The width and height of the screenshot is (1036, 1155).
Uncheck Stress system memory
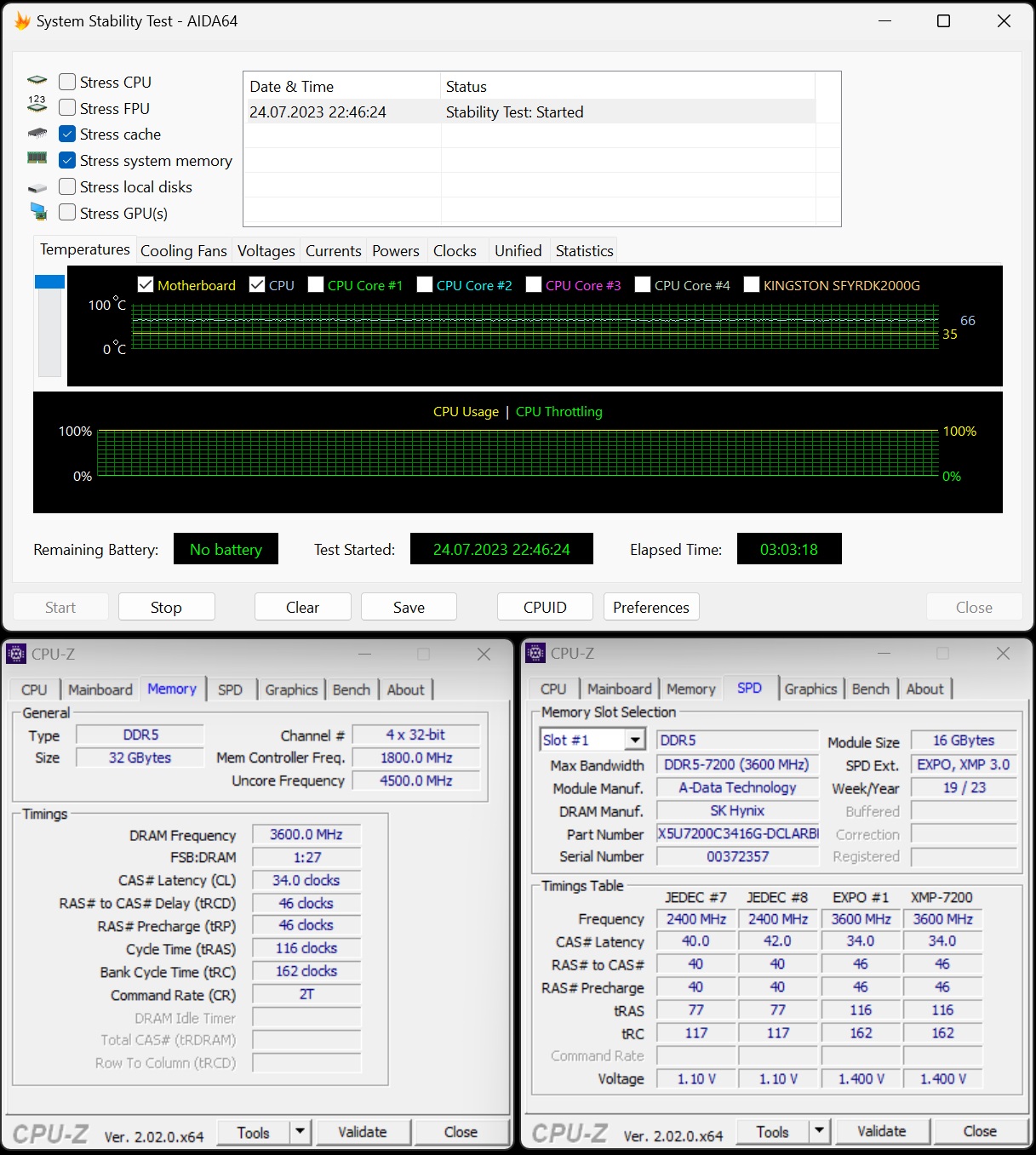[67, 160]
